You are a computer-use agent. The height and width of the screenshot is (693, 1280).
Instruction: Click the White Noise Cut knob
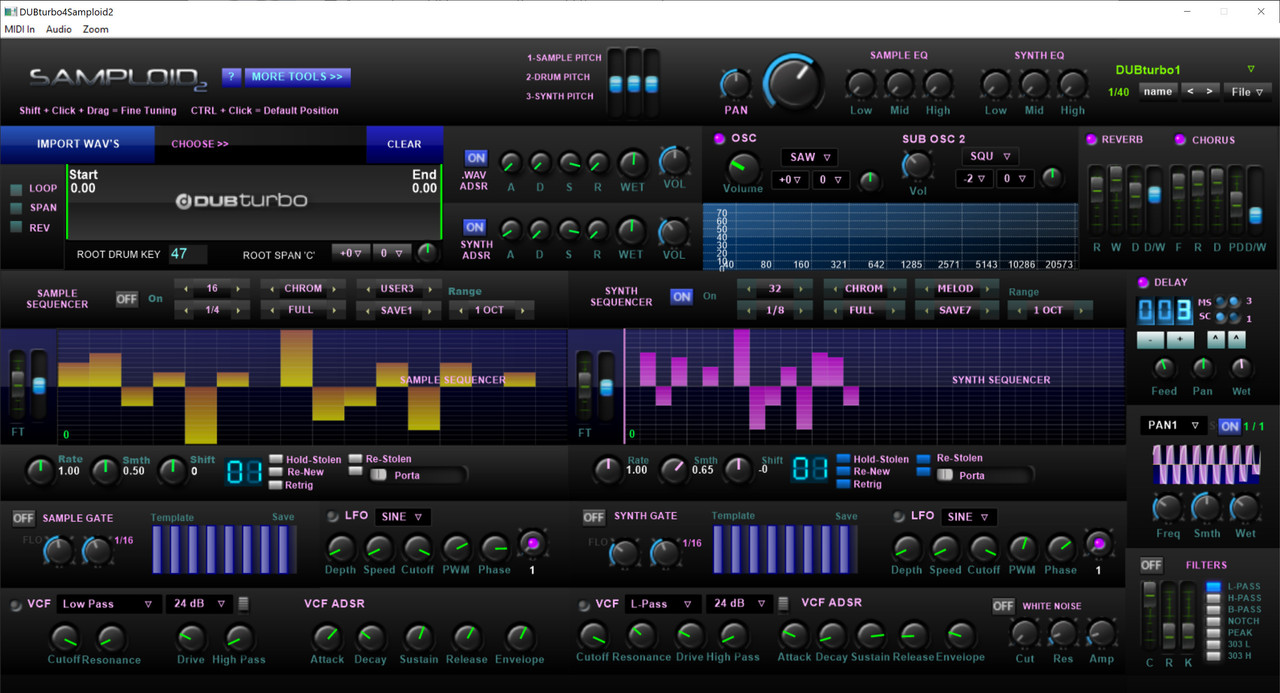click(x=1025, y=633)
